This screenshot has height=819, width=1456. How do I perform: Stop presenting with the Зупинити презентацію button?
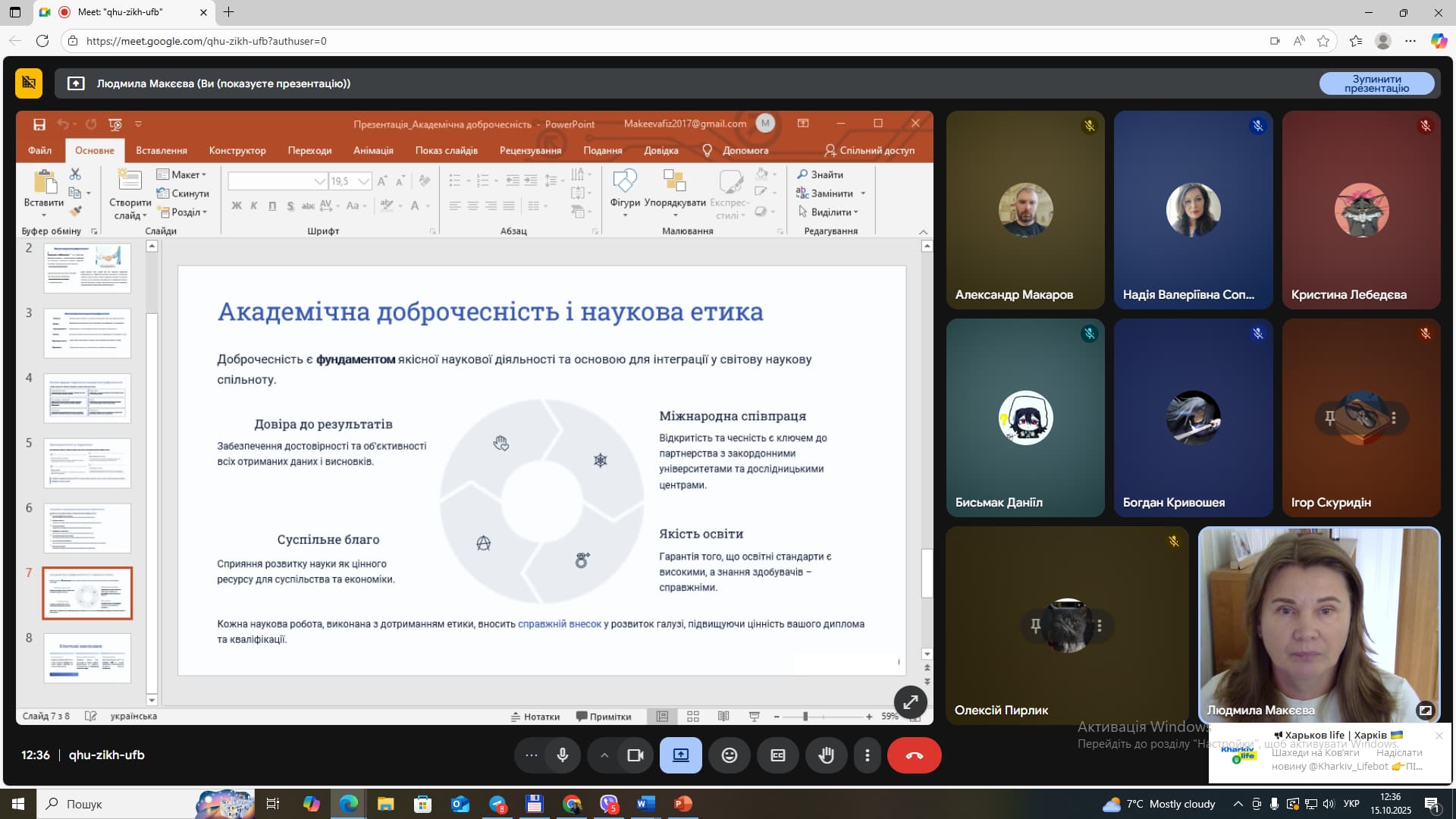(1376, 83)
